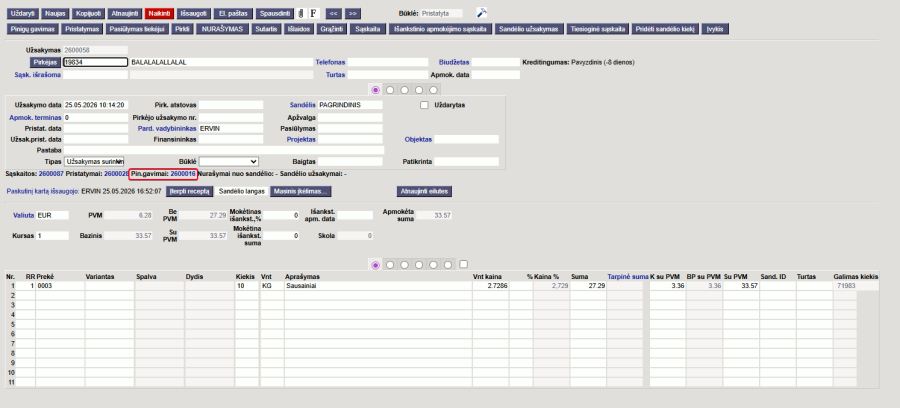900x408 pixels.
Task: Open delivery link 2600028
Action: click(x=117, y=173)
